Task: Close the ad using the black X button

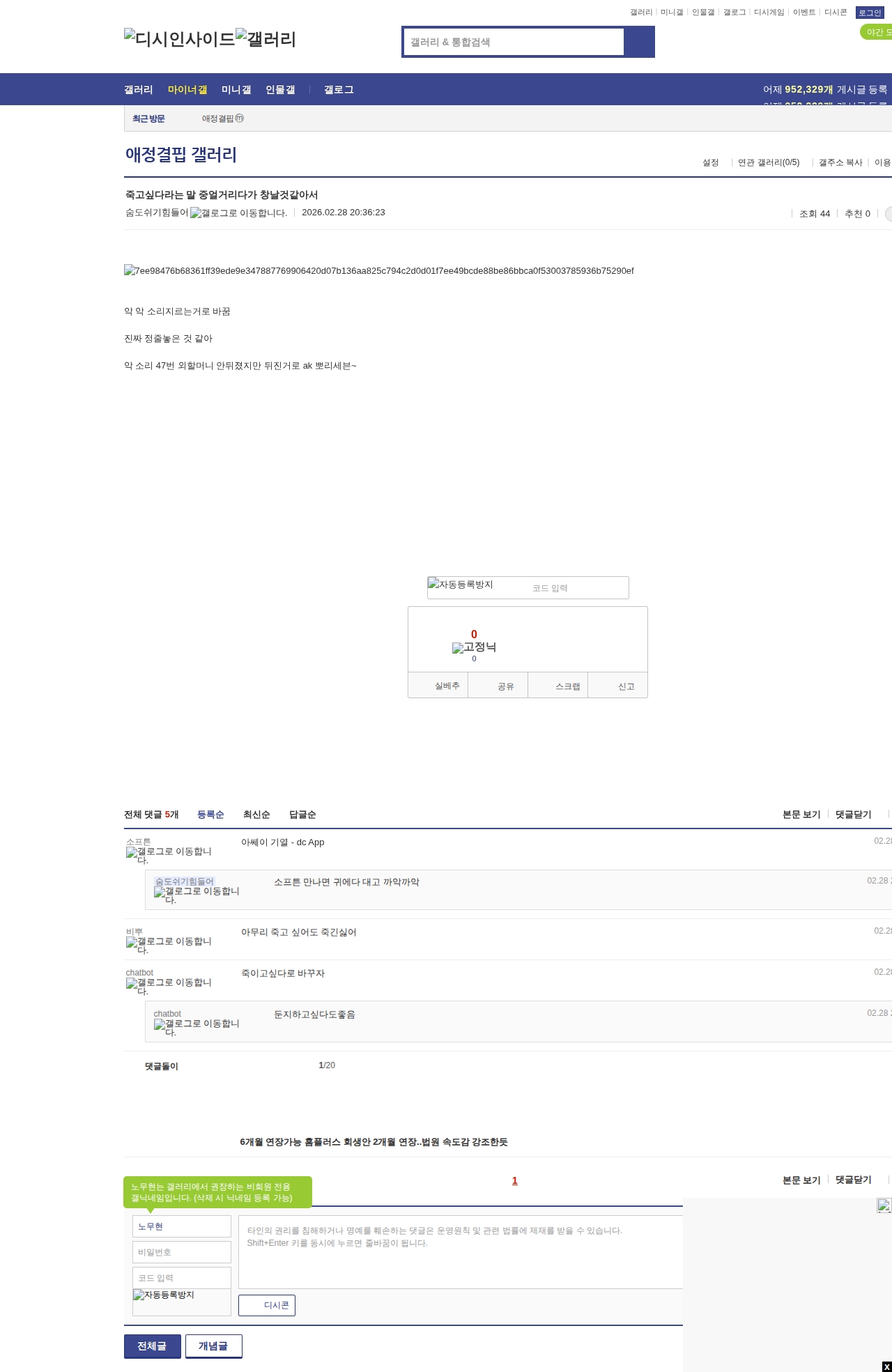Action: coord(886,1366)
